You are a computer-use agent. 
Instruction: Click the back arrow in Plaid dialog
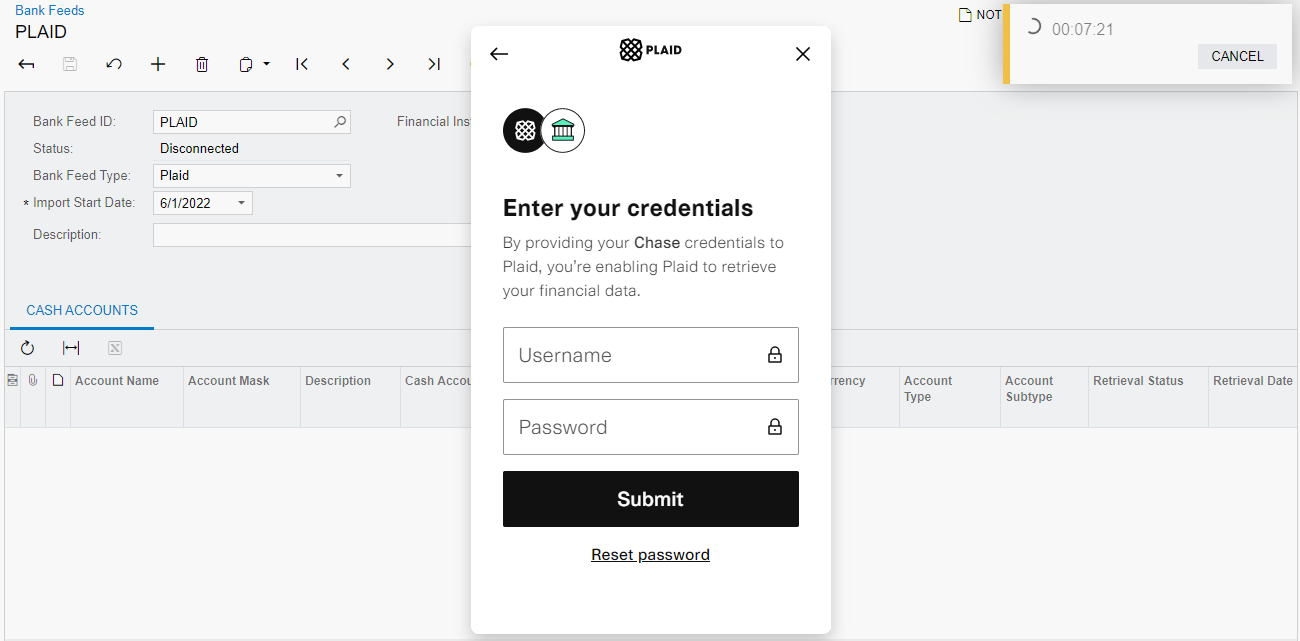tap(499, 54)
